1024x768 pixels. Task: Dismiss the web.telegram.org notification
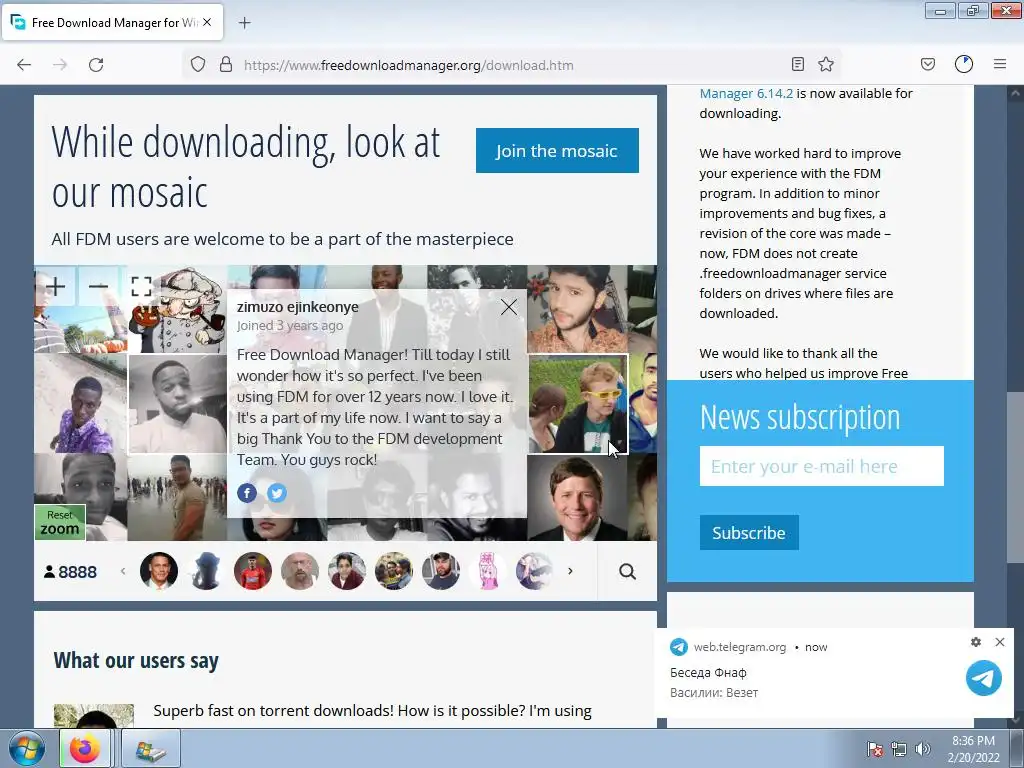1000,642
